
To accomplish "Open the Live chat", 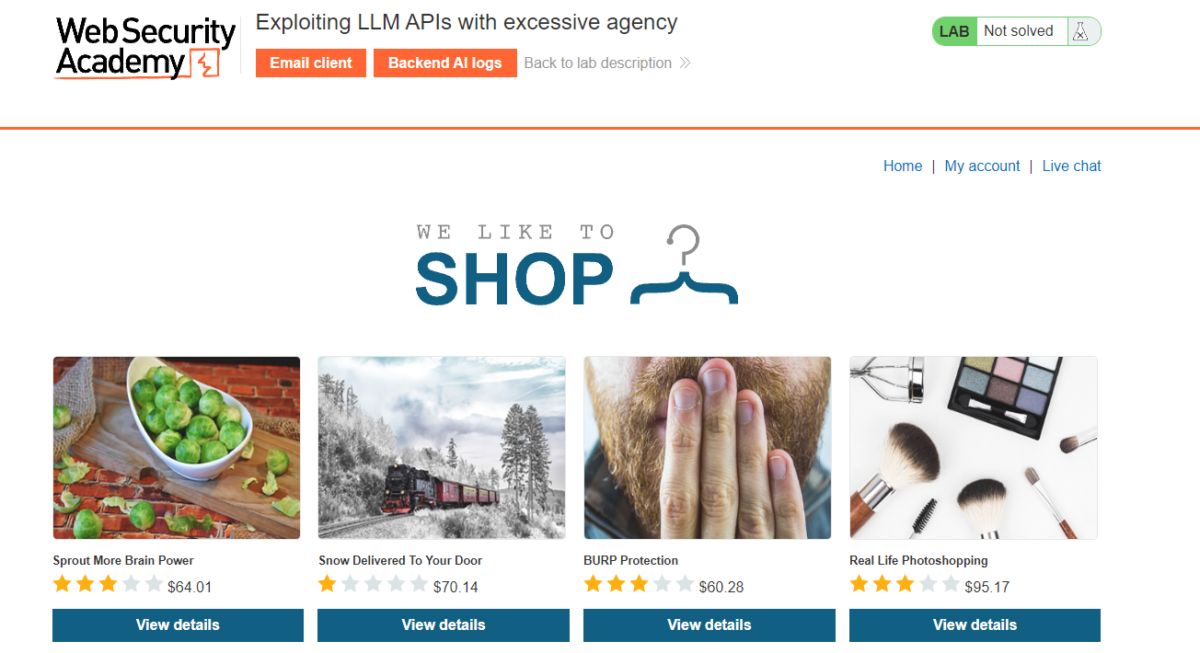I will coord(1071,166).
